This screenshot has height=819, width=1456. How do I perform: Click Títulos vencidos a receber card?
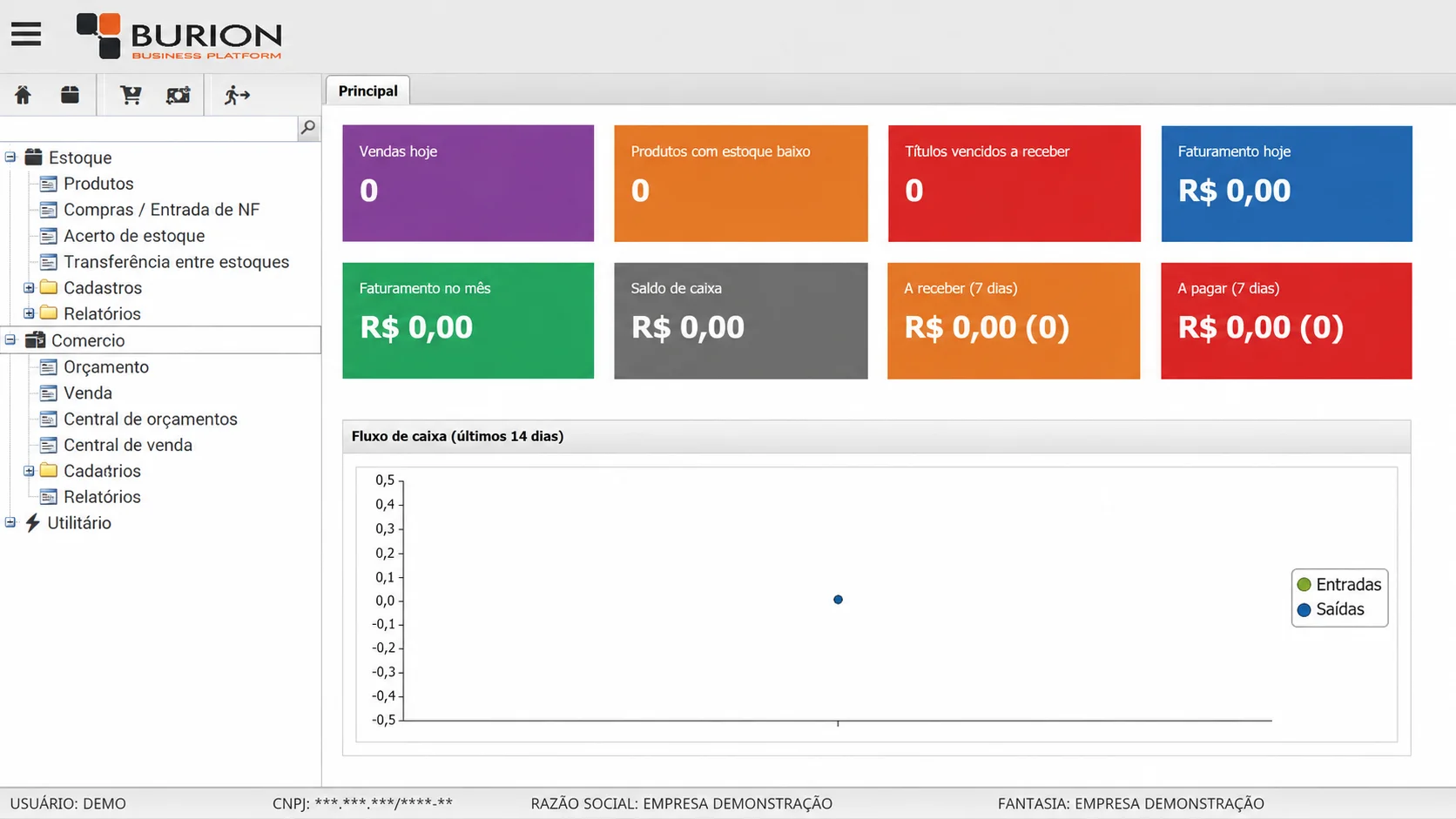pos(1014,183)
